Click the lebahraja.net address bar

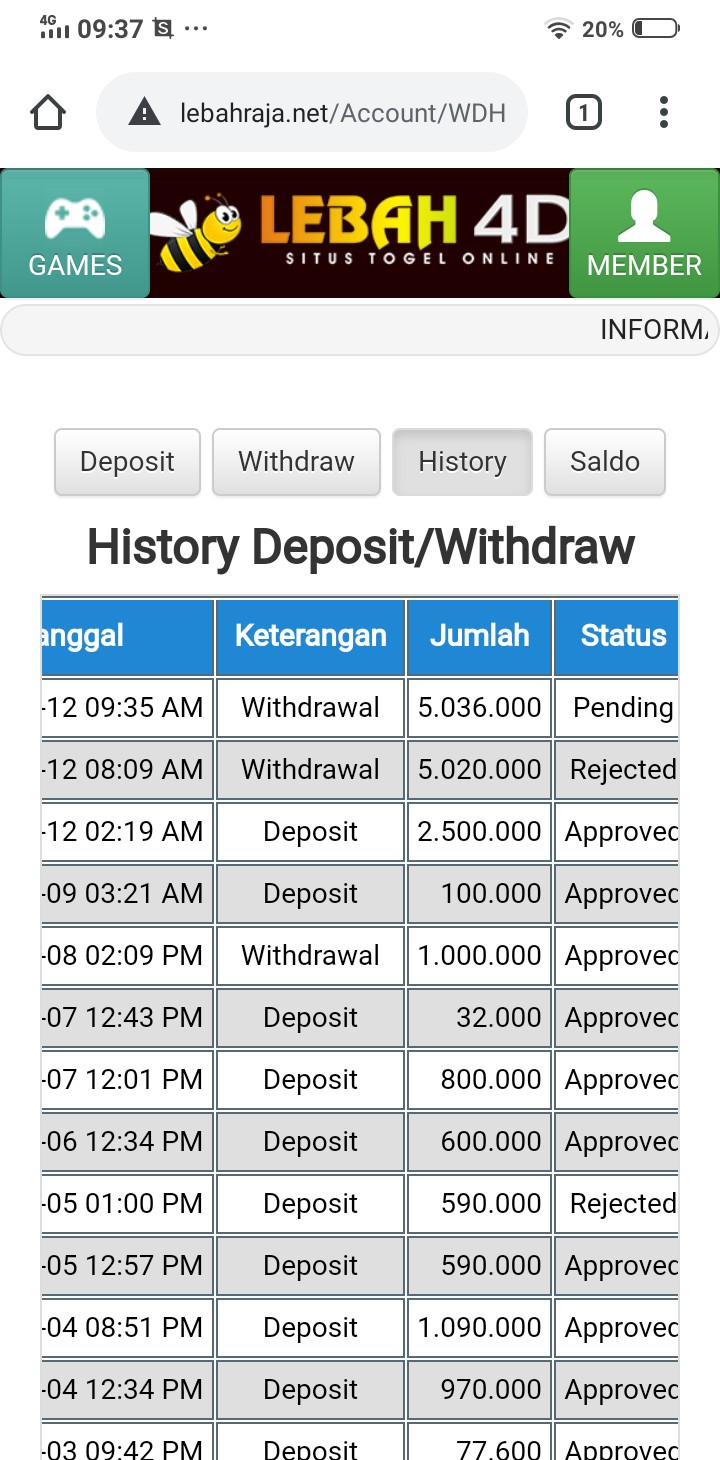click(x=342, y=113)
